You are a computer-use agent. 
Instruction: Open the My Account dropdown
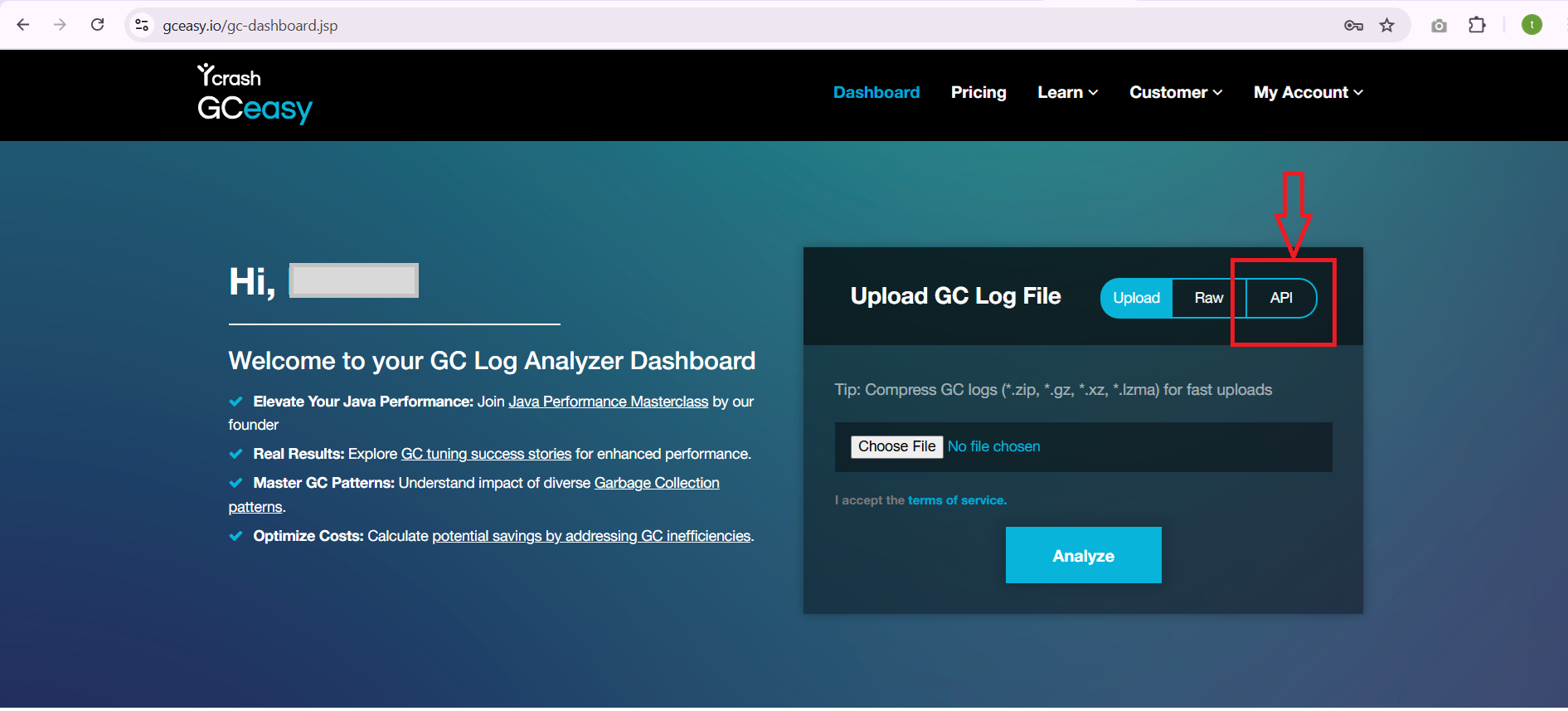click(x=1308, y=92)
